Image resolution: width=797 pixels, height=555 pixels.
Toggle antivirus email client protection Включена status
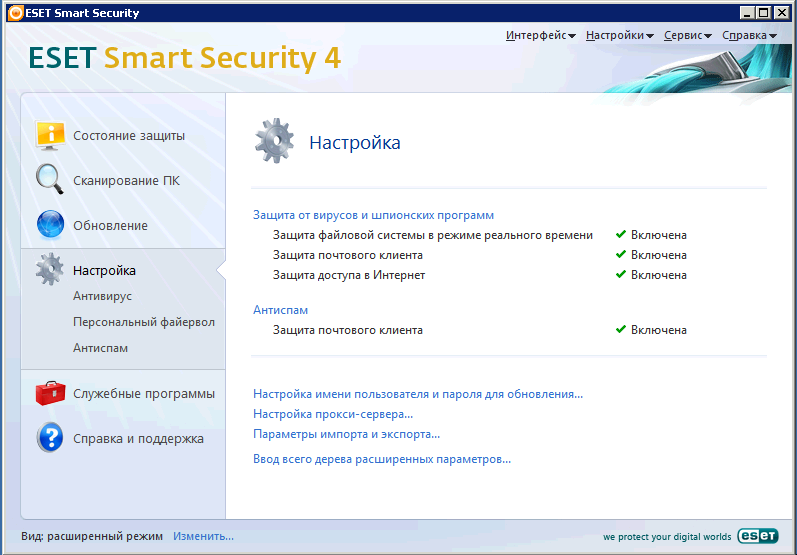(651, 255)
